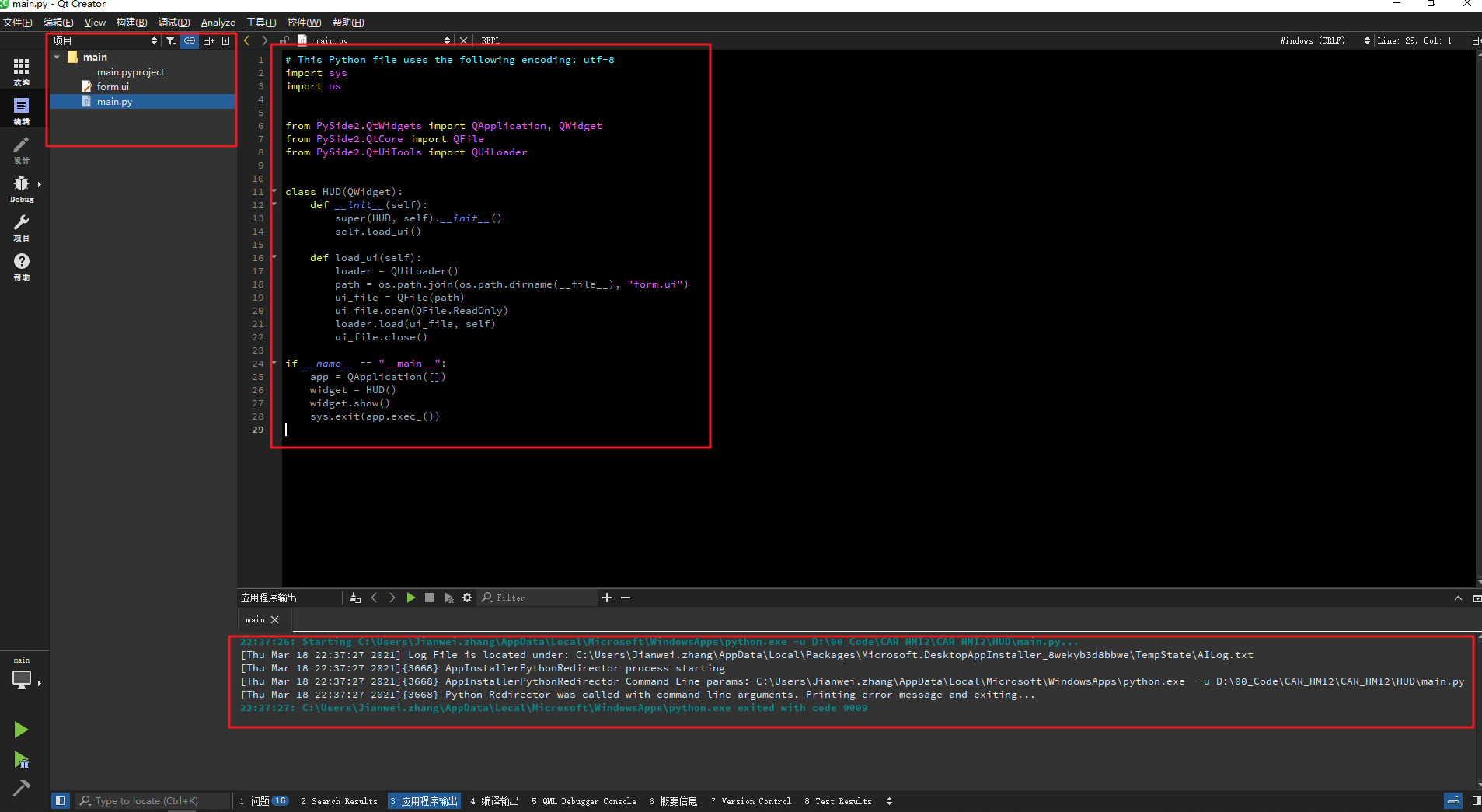Toggle the right sidebar from the status bar
This screenshot has width=1482, height=812.
1476,800
